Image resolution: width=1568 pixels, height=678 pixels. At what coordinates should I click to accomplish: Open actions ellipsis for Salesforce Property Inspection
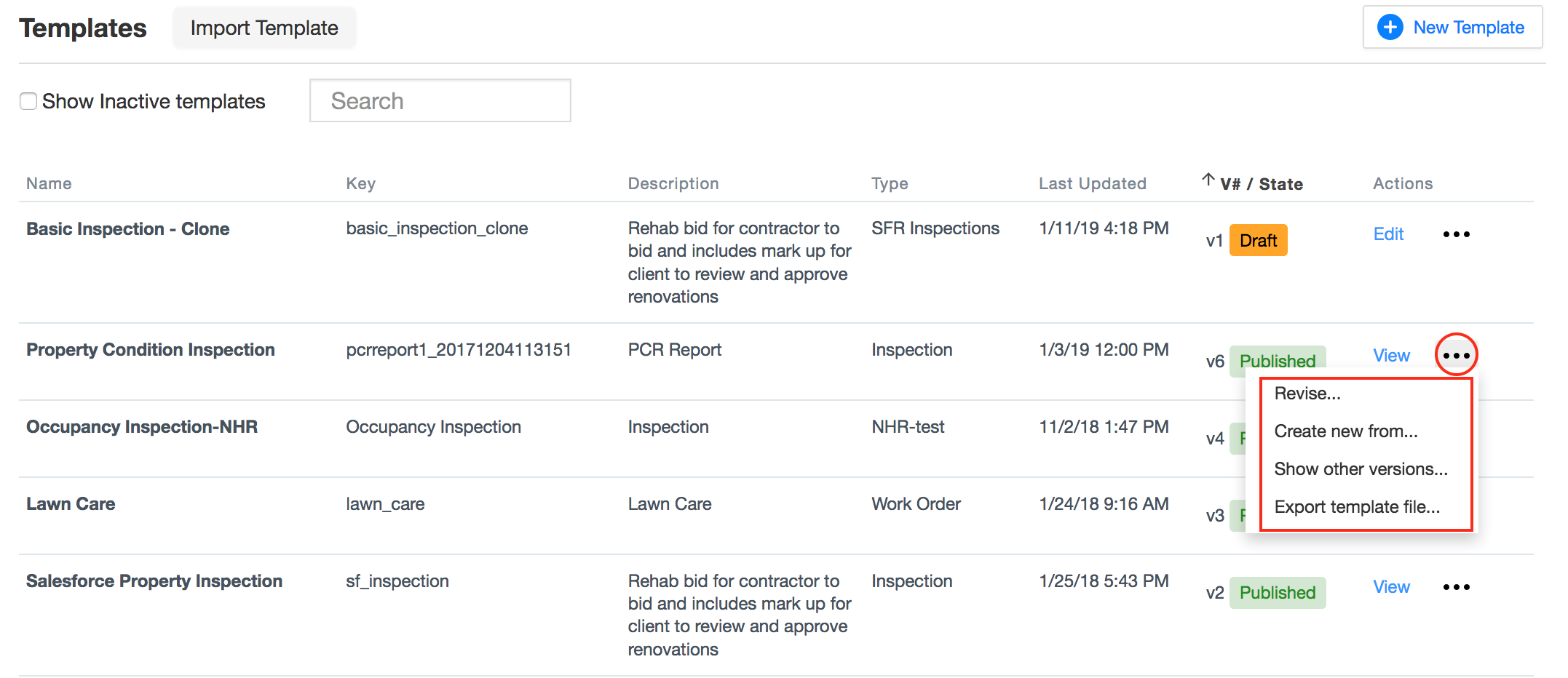(x=1456, y=586)
